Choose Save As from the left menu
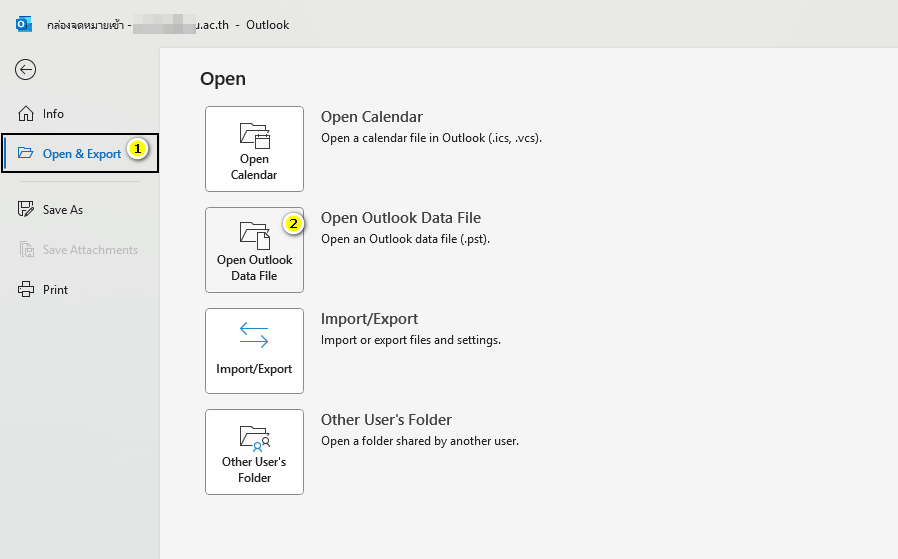Viewport: 898px width, 559px height. (62, 210)
